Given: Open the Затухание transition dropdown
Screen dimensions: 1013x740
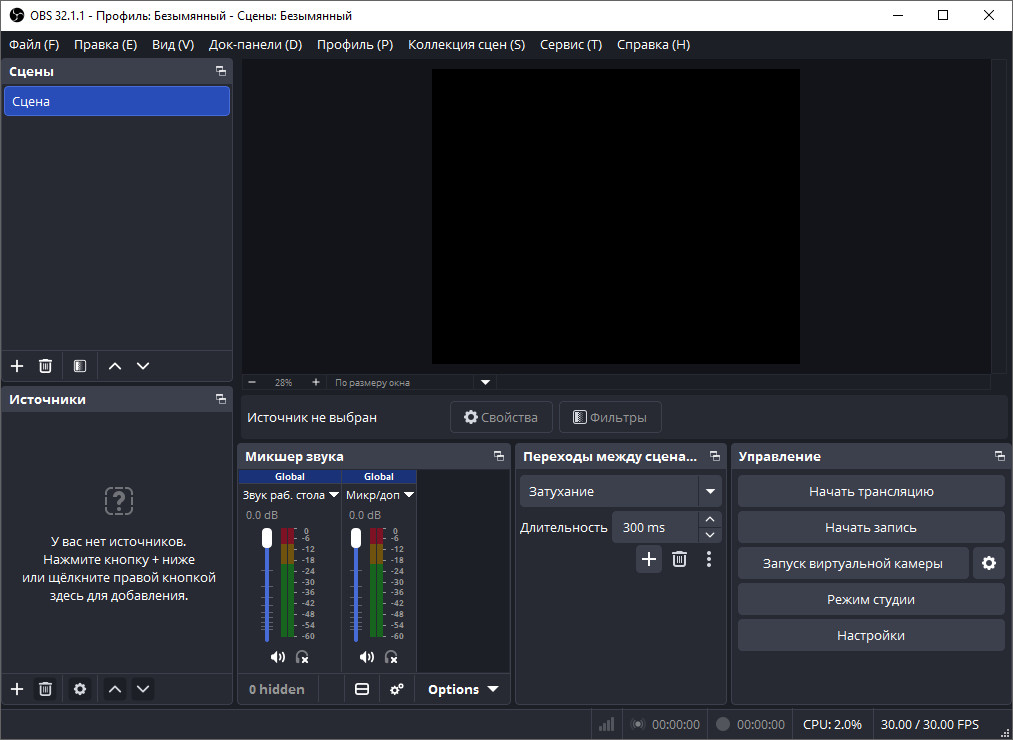Looking at the screenshot, I should (620, 491).
